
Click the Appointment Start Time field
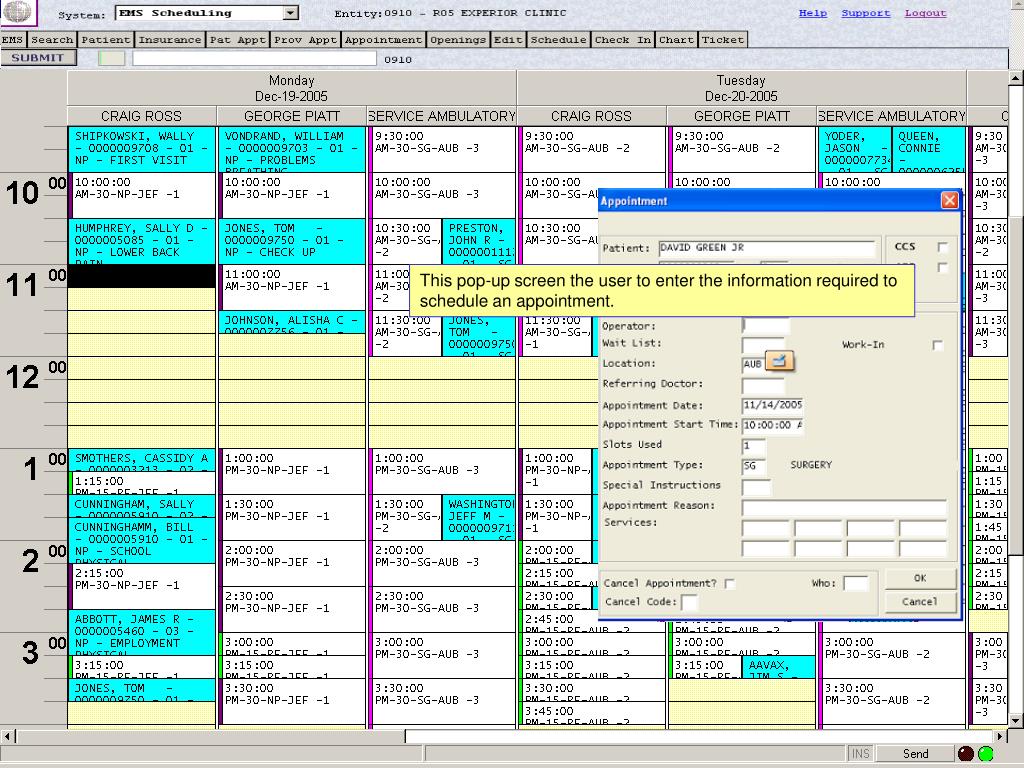(x=773, y=425)
